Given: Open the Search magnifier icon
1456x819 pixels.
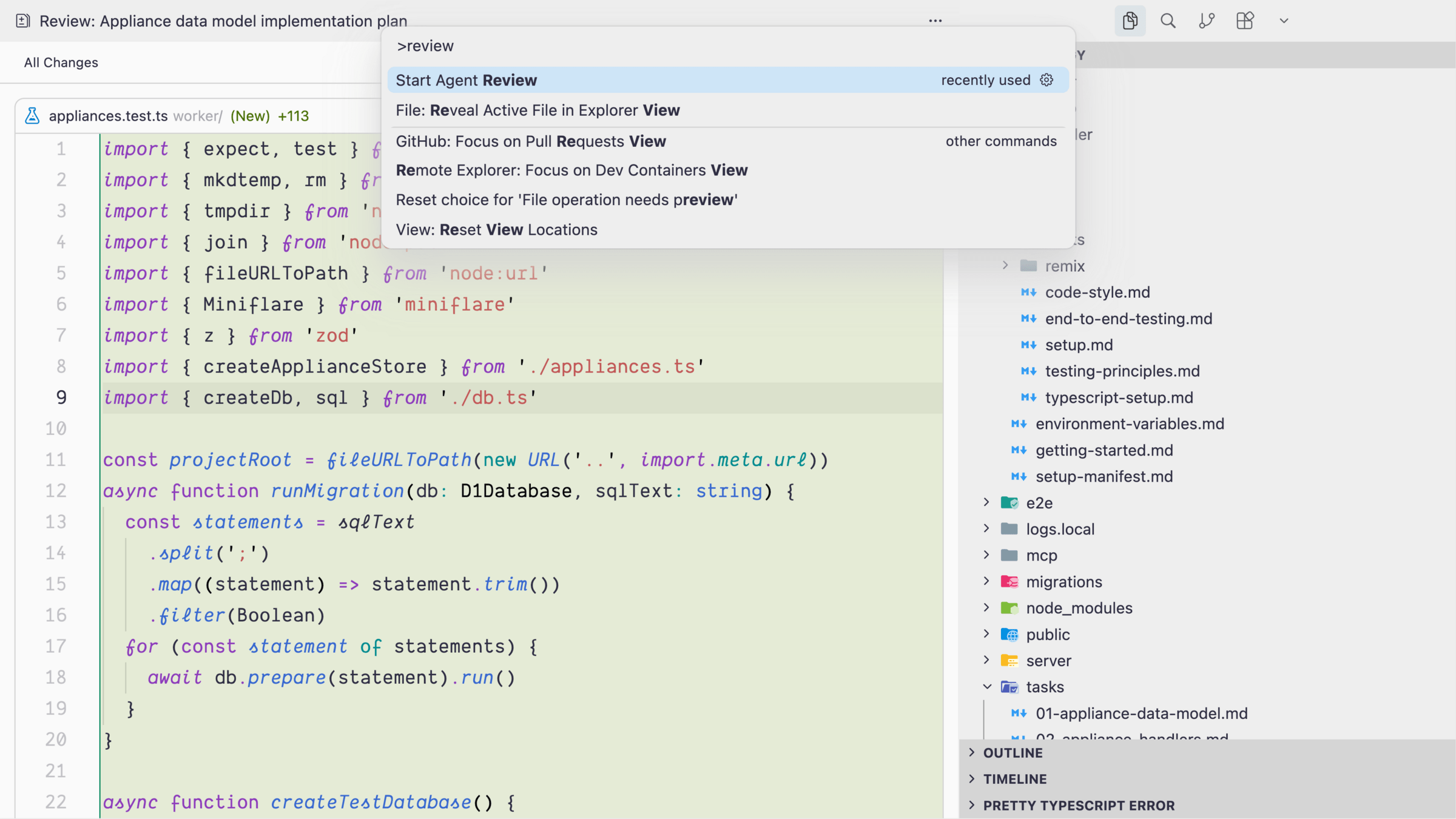Looking at the screenshot, I should click(1168, 21).
